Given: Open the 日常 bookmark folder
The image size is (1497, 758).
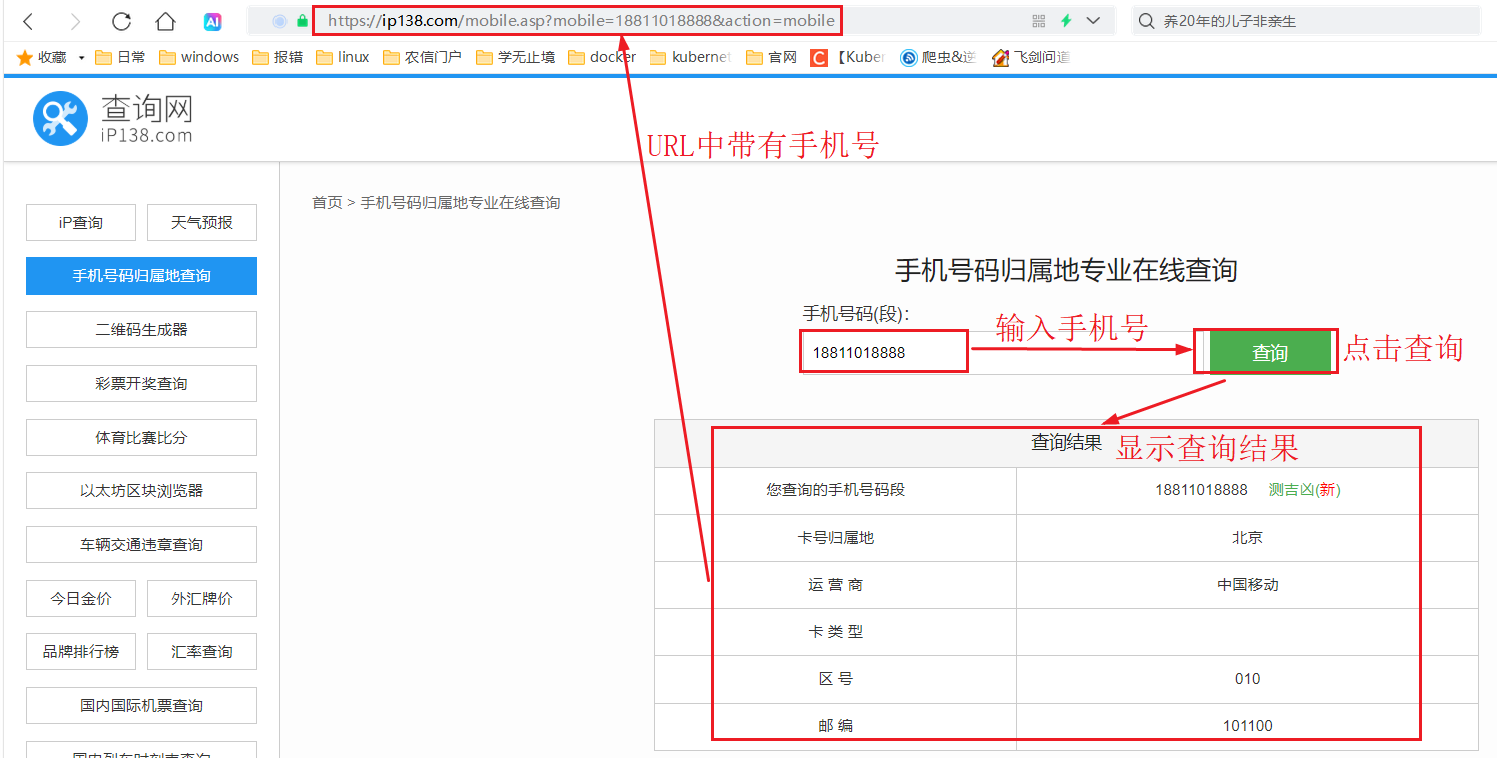Looking at the screenshot, I should coord(120,57).
